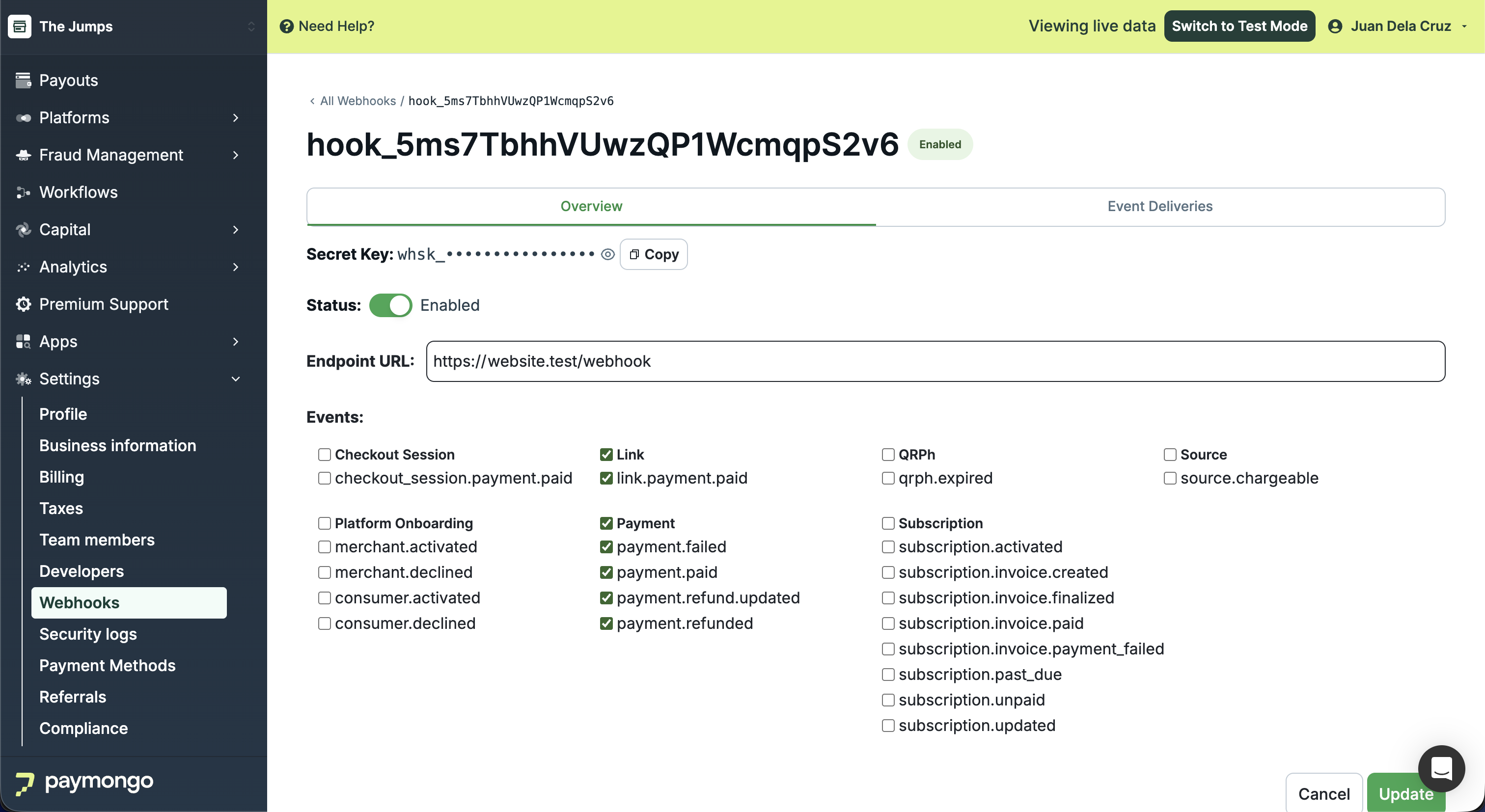Copy the webhook secret key
The image size is (1485, 812).
pos(654,255)
